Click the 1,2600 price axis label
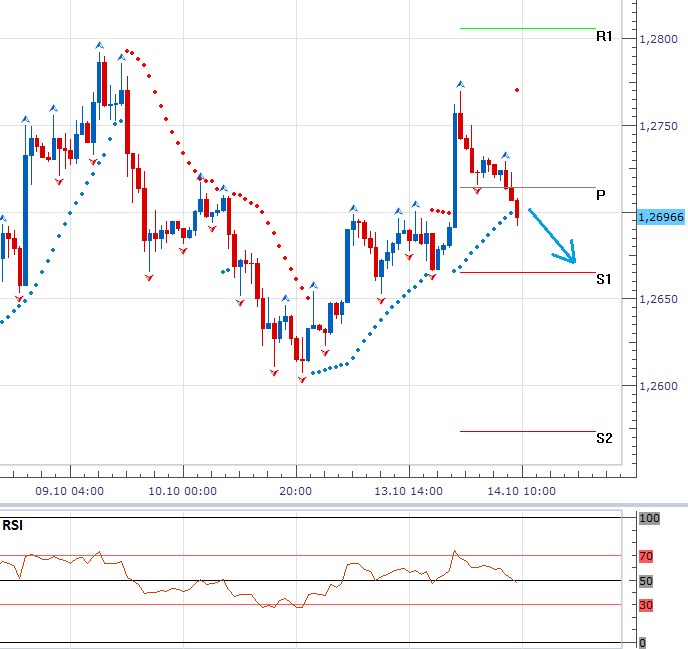The height and width of the screenshot is (649, 688). click(x=657, y=386)
